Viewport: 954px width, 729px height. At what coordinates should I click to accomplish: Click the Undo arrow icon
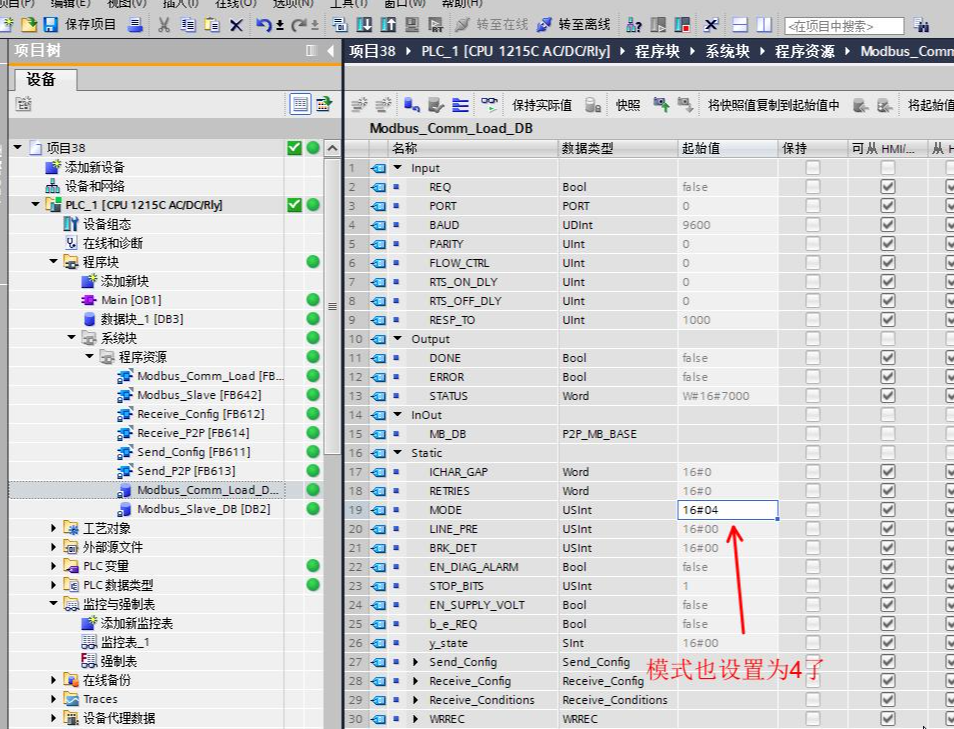click(x=264, y=25)
